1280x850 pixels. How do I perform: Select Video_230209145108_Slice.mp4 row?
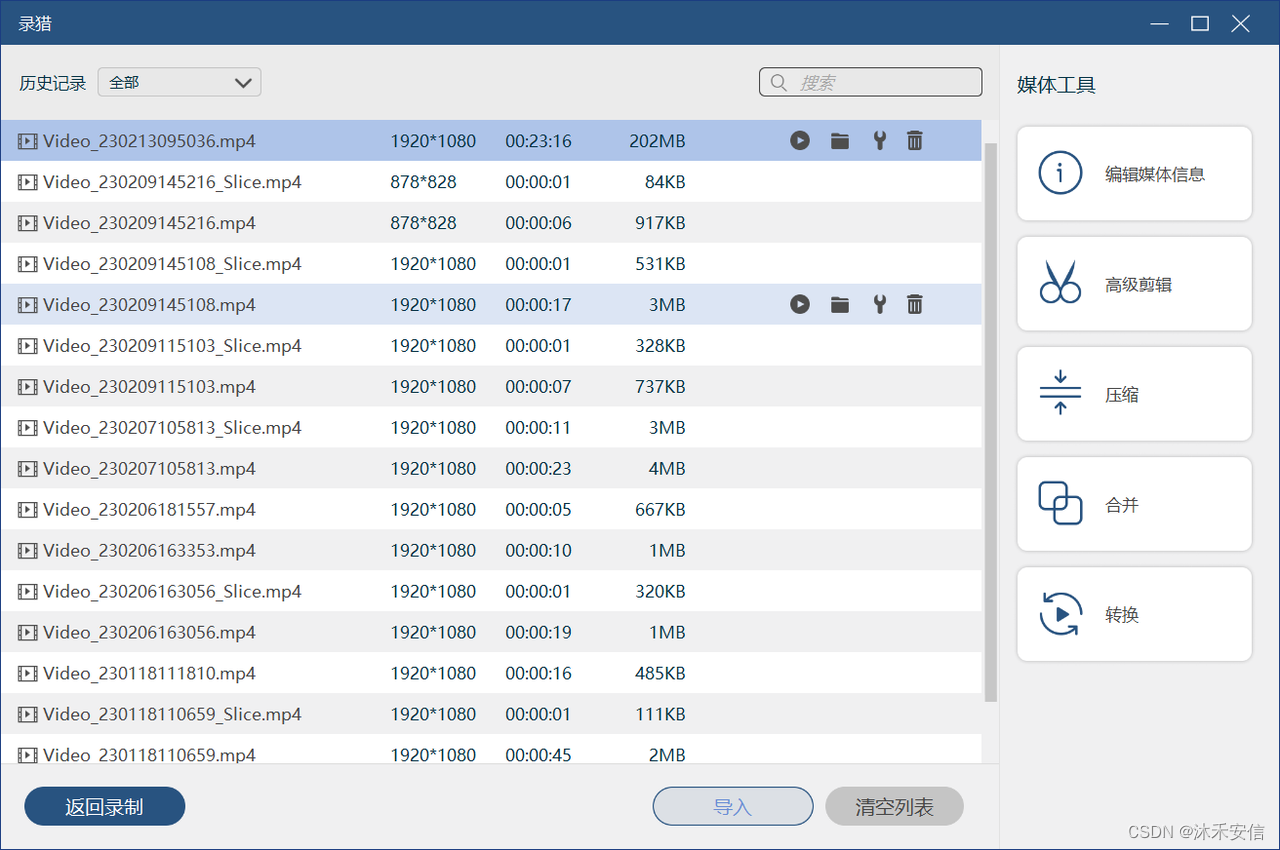(x=490, y=264)
